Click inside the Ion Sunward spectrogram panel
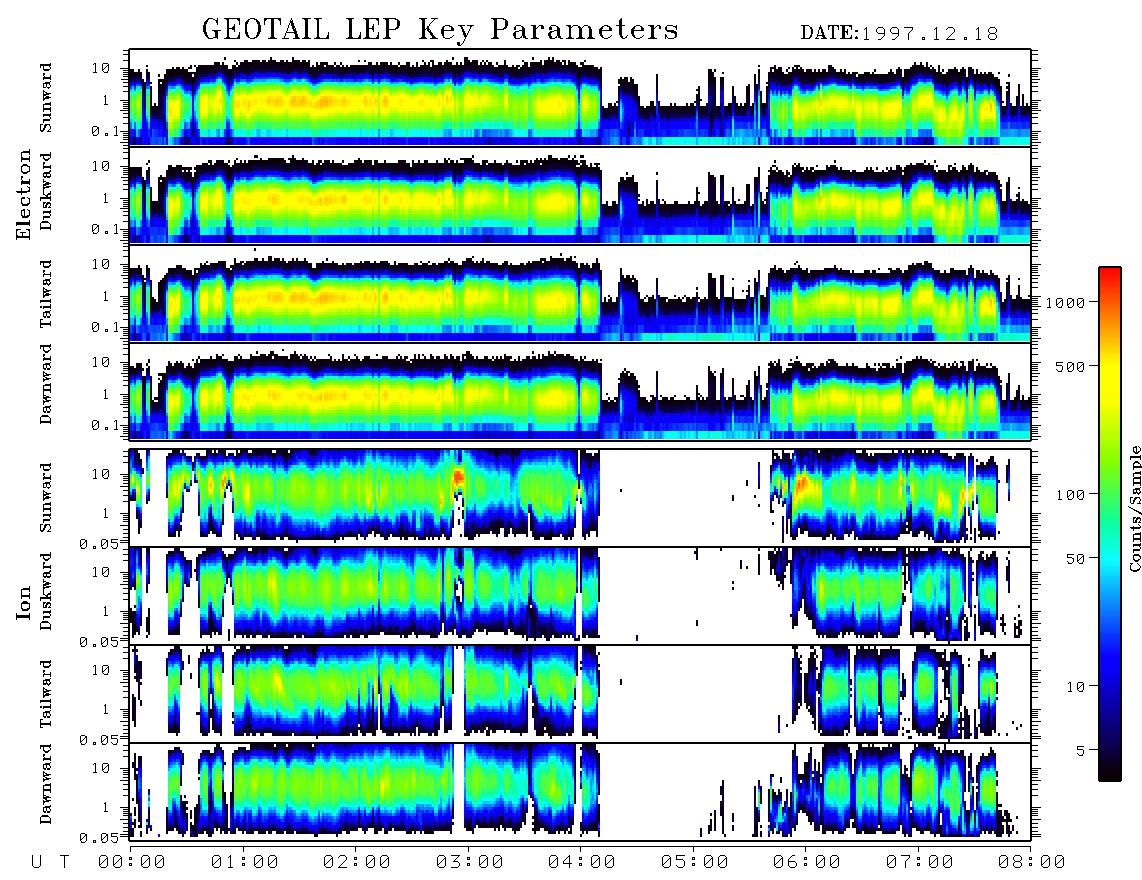Viewport: 1142px width, 880px height. pos(580,497)
